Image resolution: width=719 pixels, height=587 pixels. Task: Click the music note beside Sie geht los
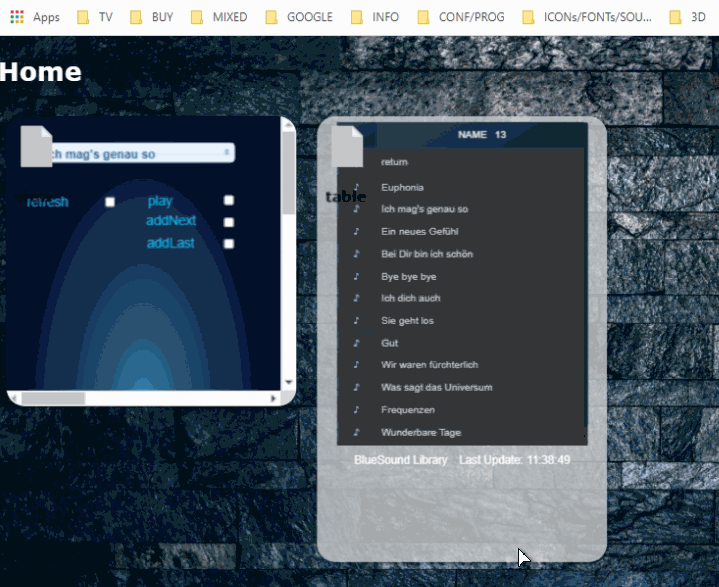point(356,321)
